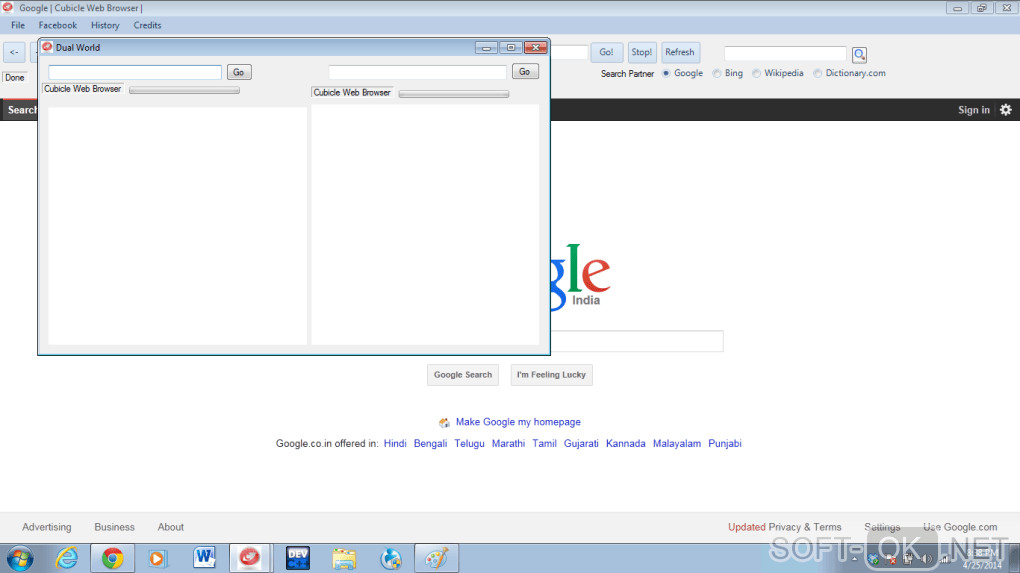Viewport: 1020px width, 573px height.
Task: Click right progress bar in Dual World
Action: [x=453, y=94]
